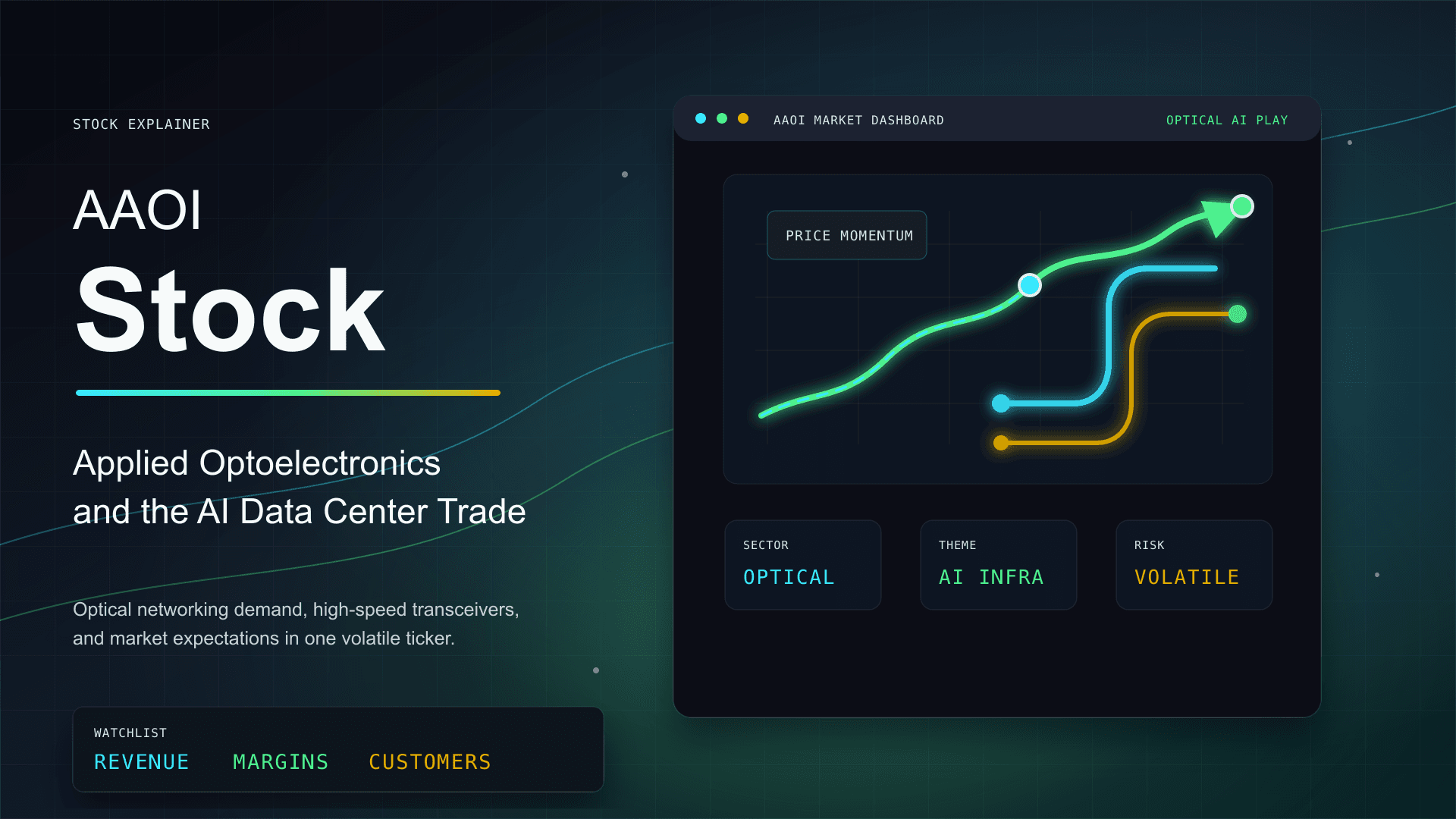Screen dimensions: 1456x819
Task: Click the green dot ending the orange line
Action: 1238,314
